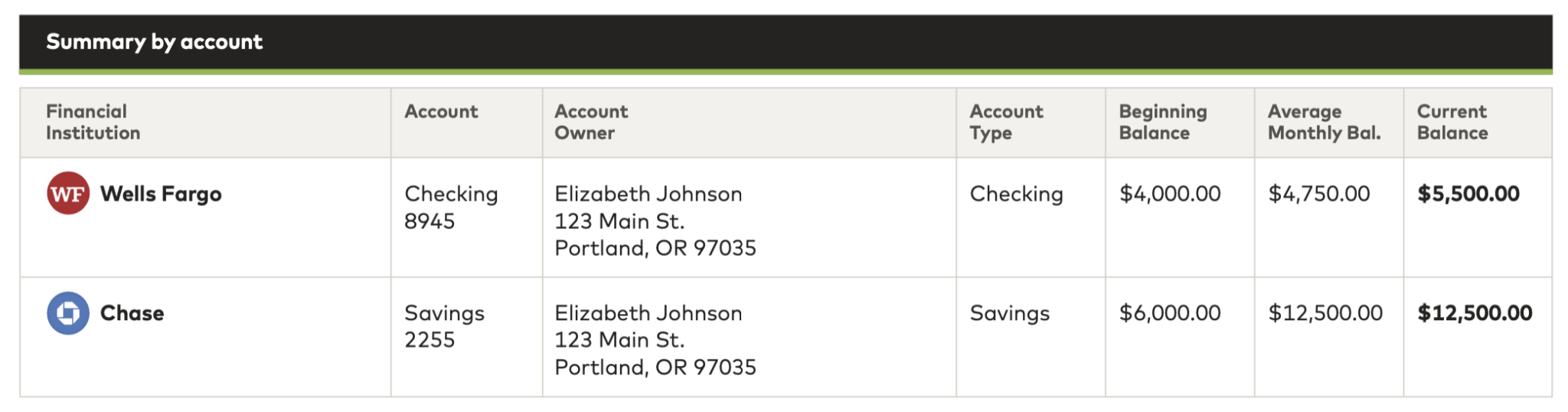Click the Account column header
Image resolution: width=1568 pixels, height=412 pixels.
point(441,112)
